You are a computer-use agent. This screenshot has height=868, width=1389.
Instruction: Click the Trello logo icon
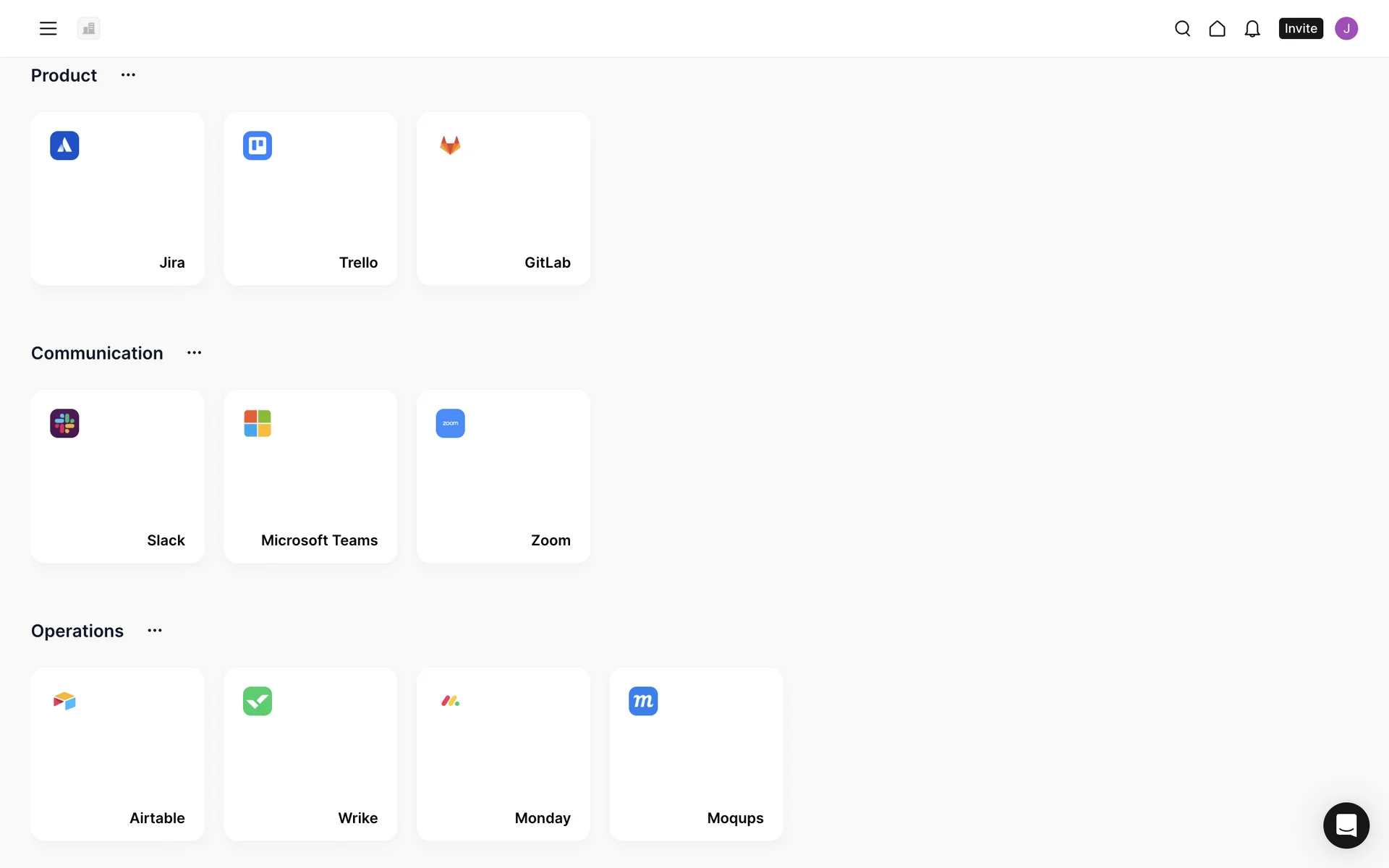point(258,145)
